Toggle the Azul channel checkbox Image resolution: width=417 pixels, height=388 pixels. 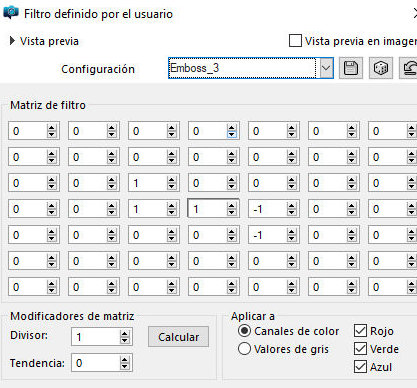360,367
